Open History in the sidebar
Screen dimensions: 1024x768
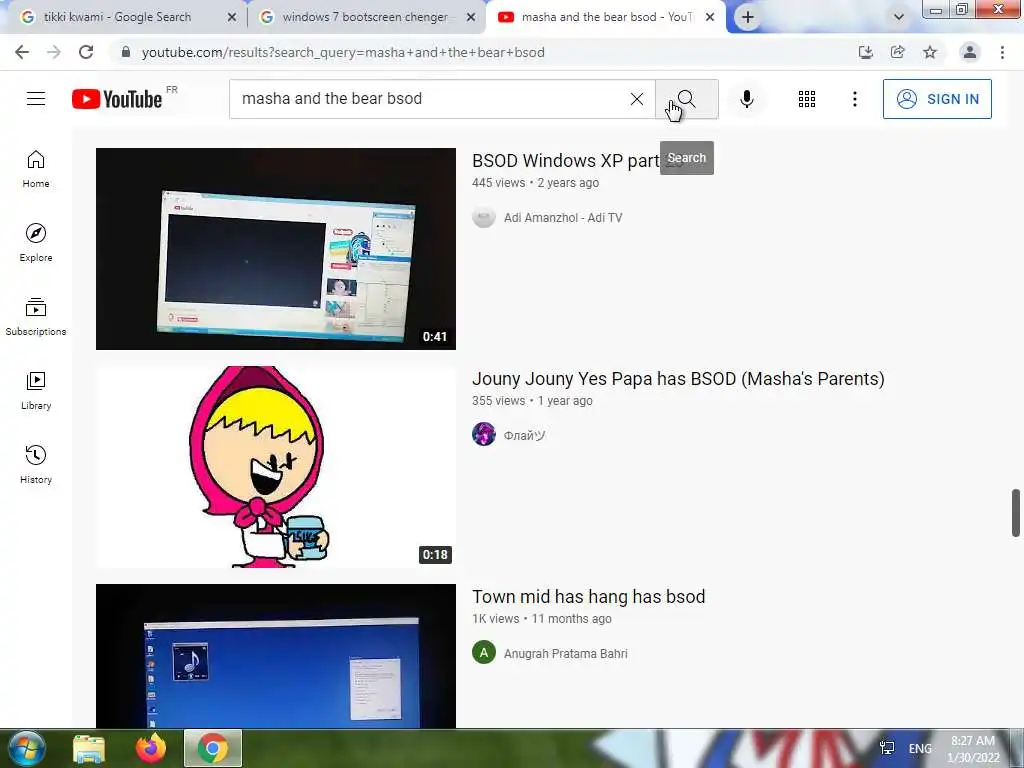click(x=36, y=464)
